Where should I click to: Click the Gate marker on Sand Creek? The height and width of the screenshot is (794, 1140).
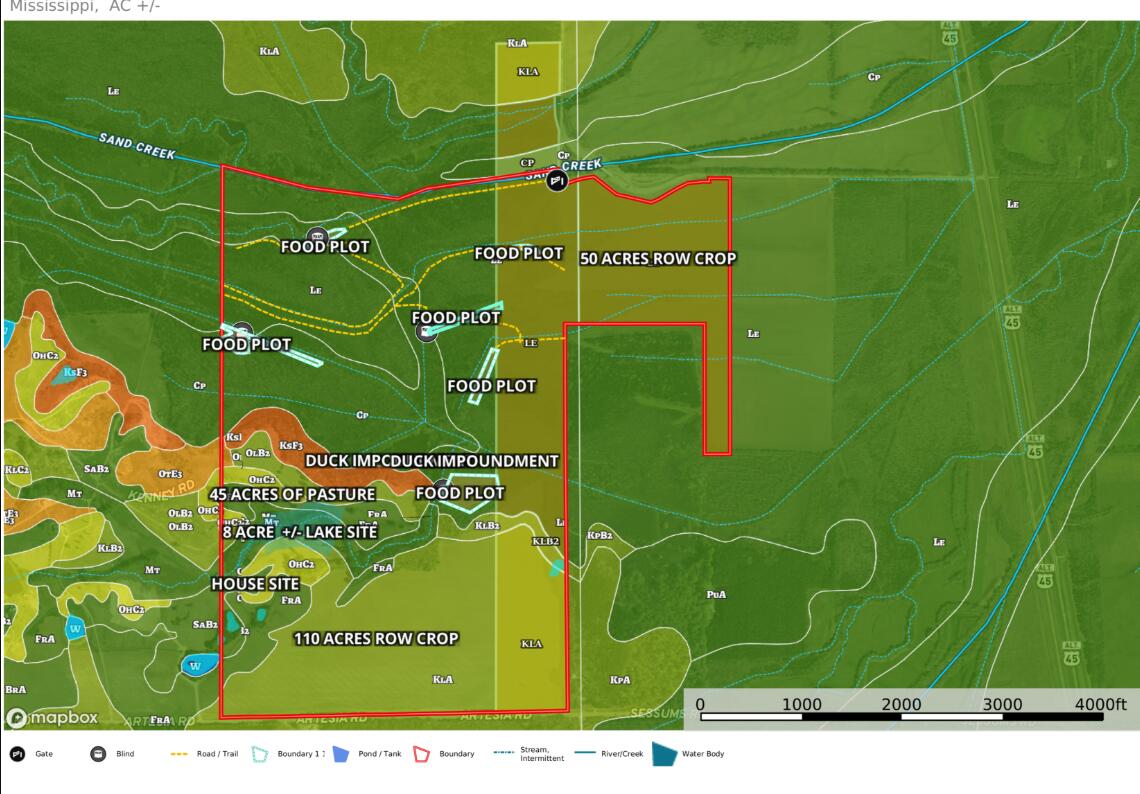(x=558, y=181)
